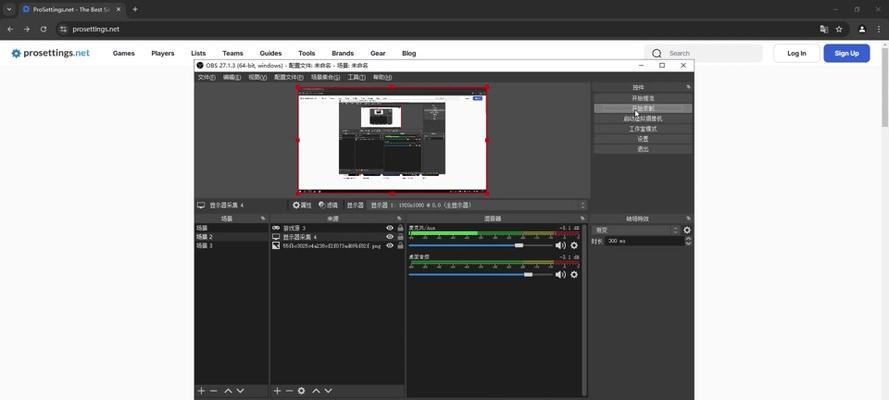Viewport: 889px width, 400px height.
Task: Open the Players link in site navigation
Action: (x=163, y=53)
